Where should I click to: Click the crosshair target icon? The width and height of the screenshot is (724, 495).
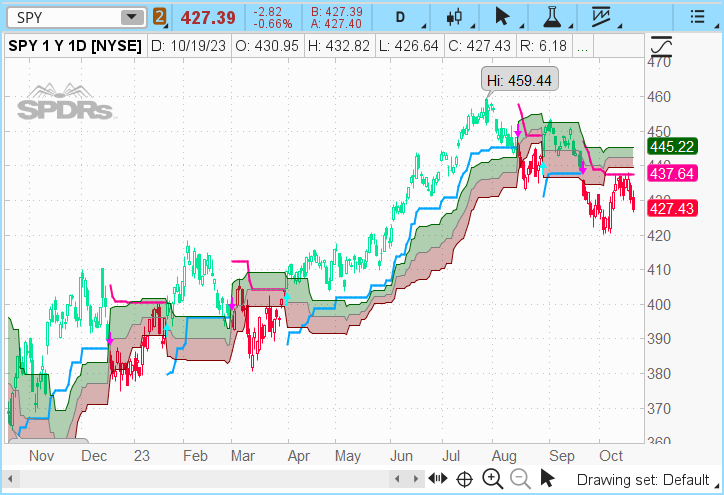point(465,479)
